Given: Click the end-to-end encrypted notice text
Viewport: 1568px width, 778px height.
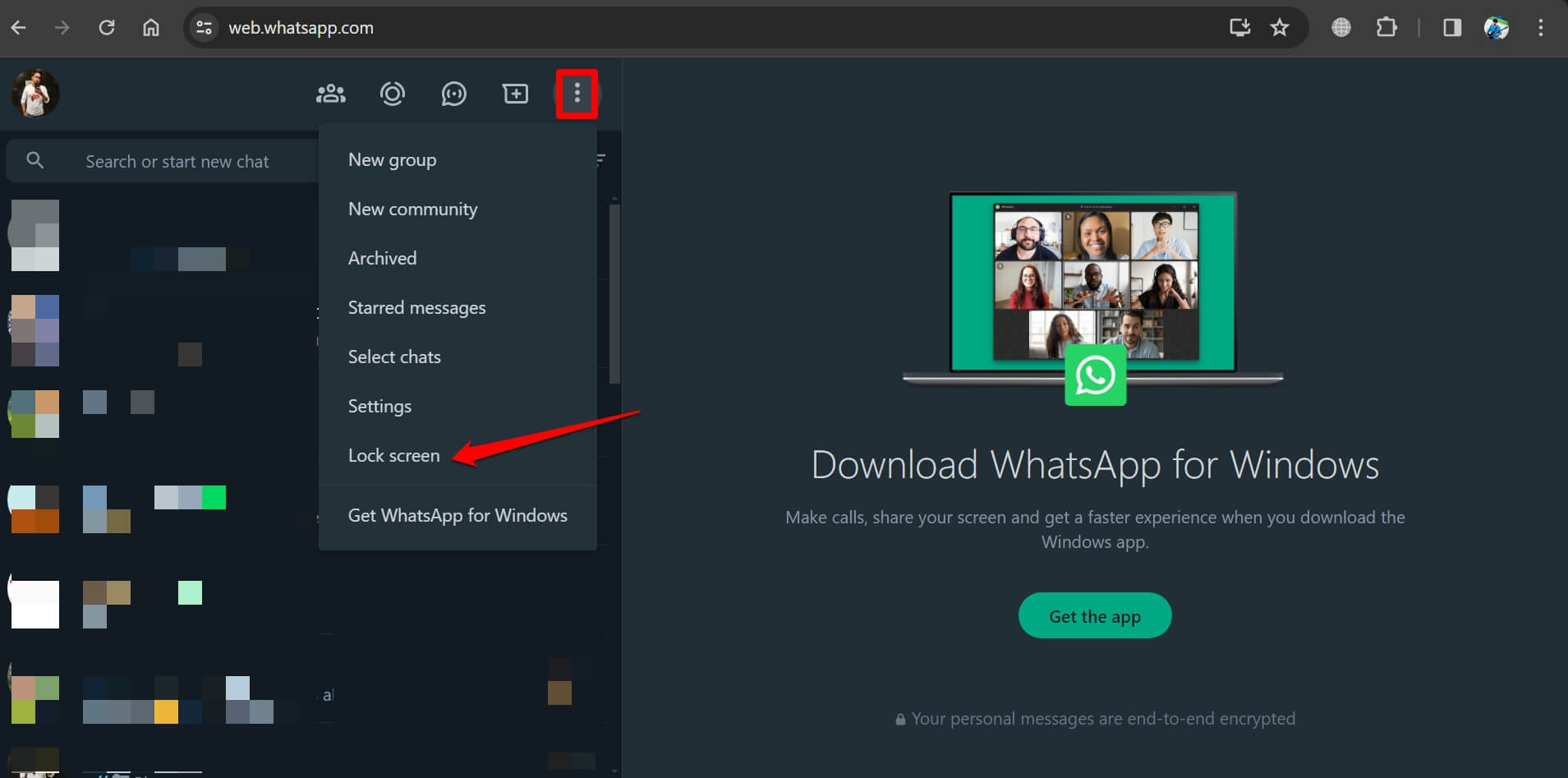Looking at the screenshot, I should (x=1095, y=719).
